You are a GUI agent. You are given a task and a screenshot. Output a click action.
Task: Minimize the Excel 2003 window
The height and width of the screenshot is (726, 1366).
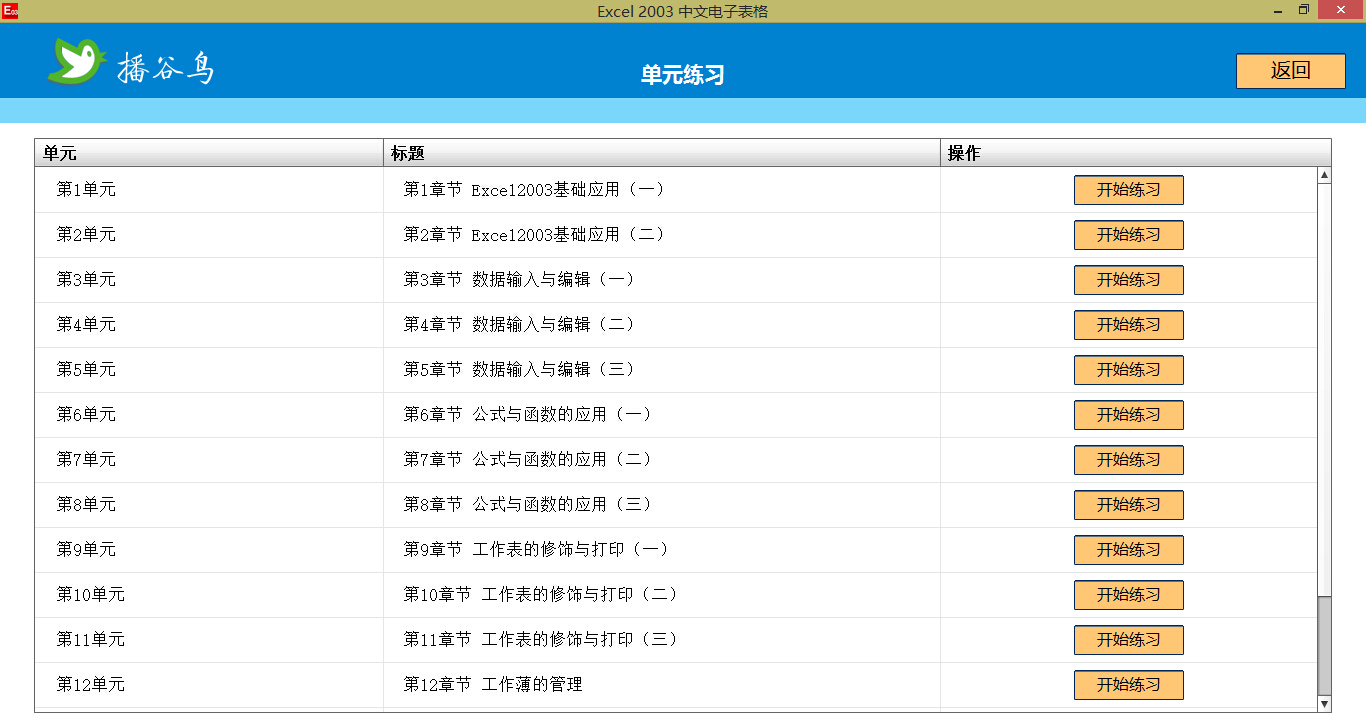(x=1278, y=11)
